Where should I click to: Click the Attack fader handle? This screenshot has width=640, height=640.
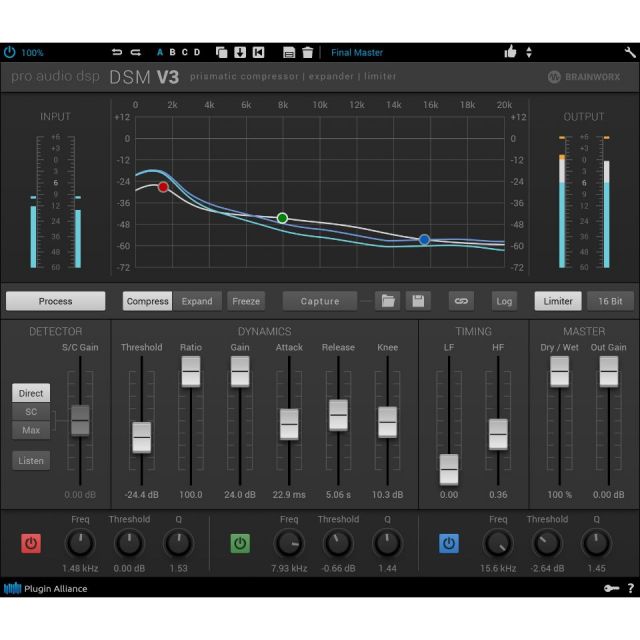coord(289,424)
